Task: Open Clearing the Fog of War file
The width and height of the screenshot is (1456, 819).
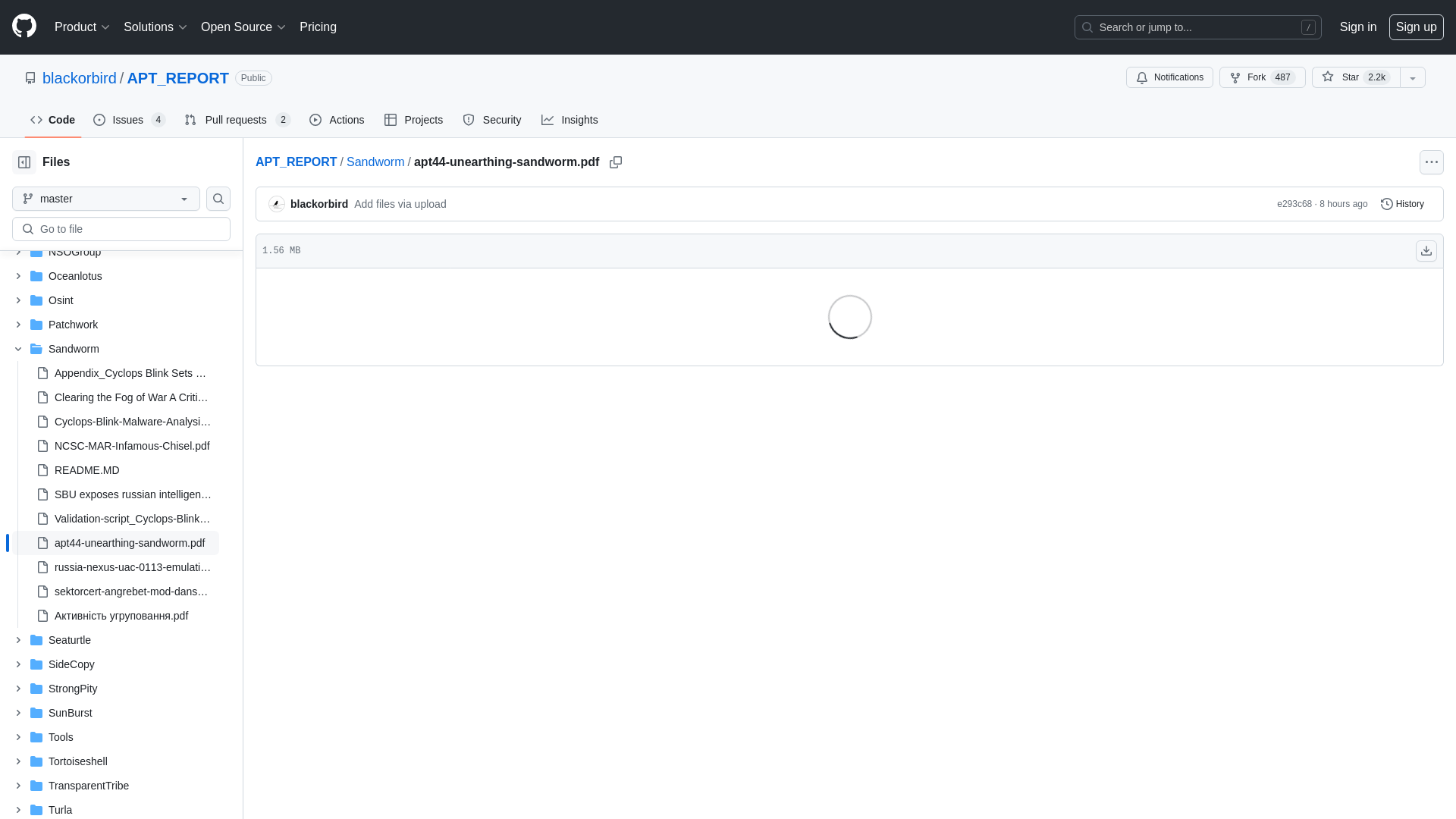Action: 131,397
